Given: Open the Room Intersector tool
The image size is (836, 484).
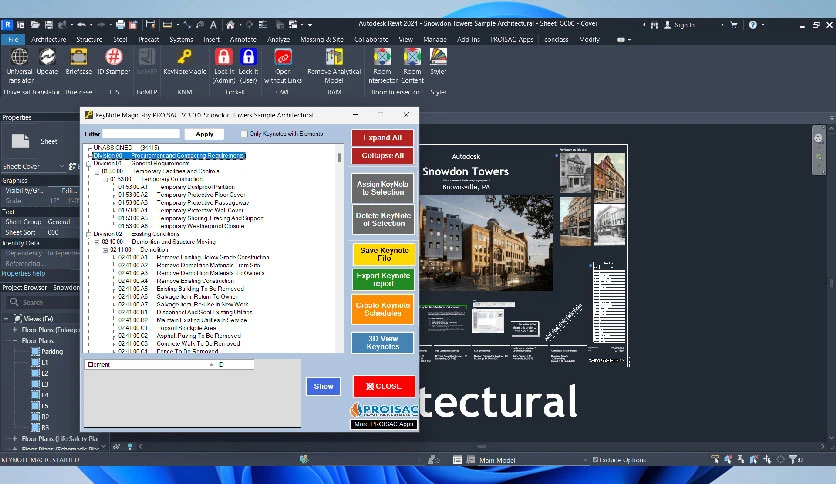Looking at the screenshot, I should [x=382, y=58].
